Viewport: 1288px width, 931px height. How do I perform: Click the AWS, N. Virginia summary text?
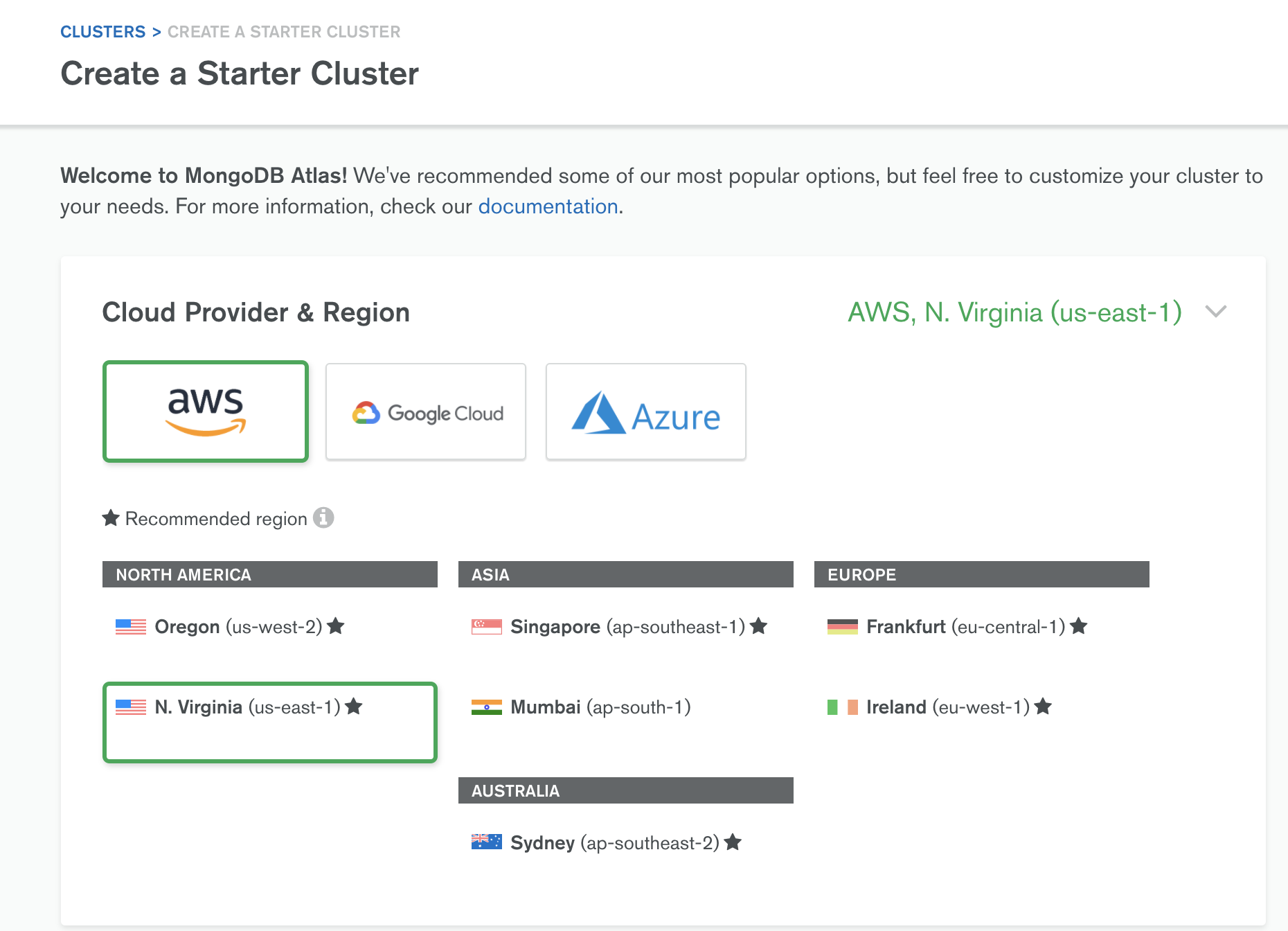click(1014, 312)
